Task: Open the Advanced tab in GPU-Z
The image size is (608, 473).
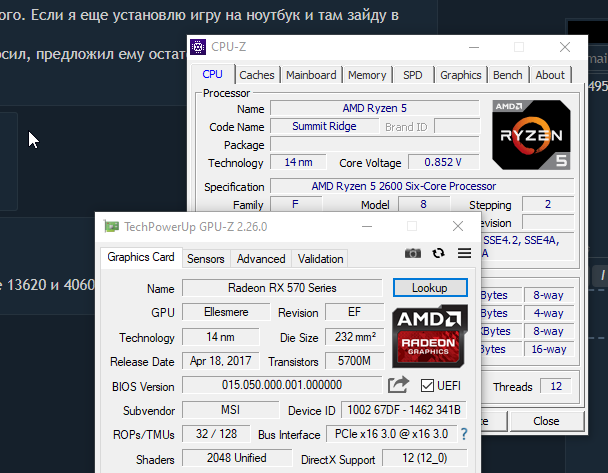Action: pos(261,259)
